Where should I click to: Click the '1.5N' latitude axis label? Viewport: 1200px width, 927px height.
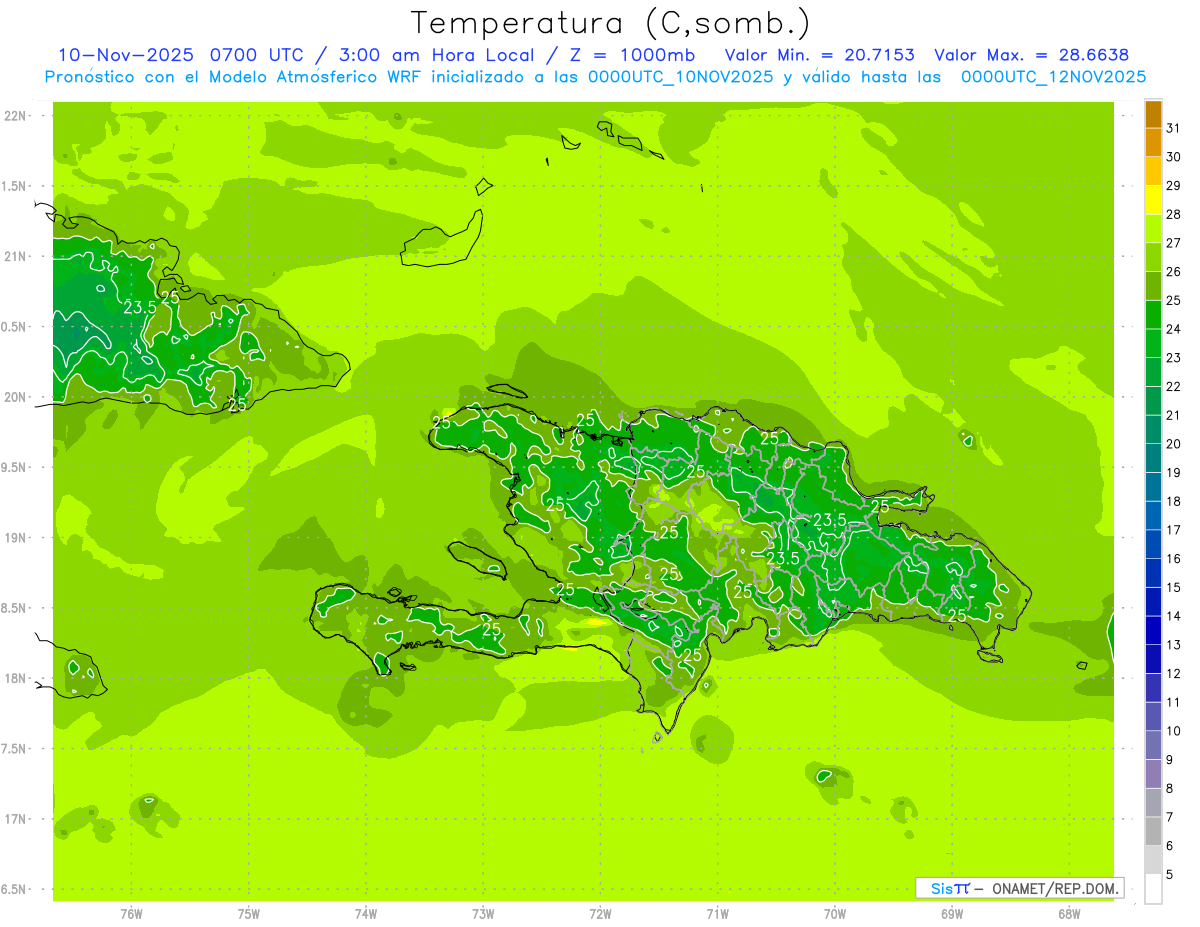point(15,186)
